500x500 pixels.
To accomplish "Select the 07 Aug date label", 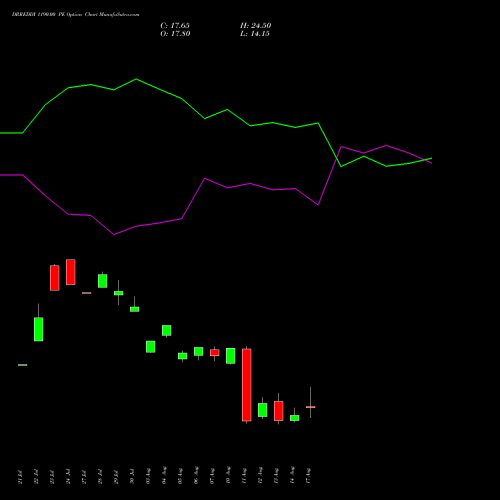I will click(x=212, y=476).
